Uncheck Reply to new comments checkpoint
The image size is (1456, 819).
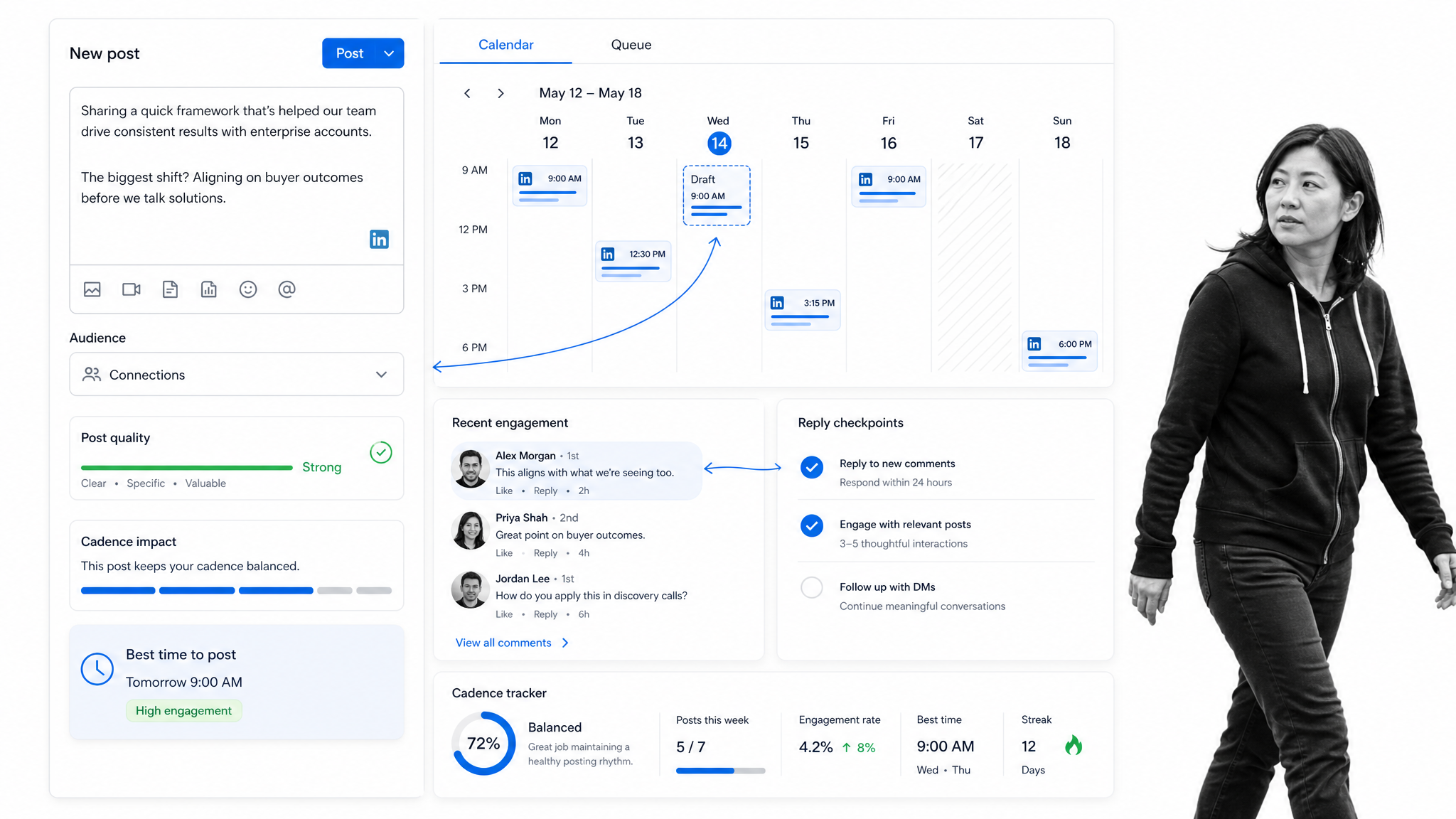tap(812, 467)
